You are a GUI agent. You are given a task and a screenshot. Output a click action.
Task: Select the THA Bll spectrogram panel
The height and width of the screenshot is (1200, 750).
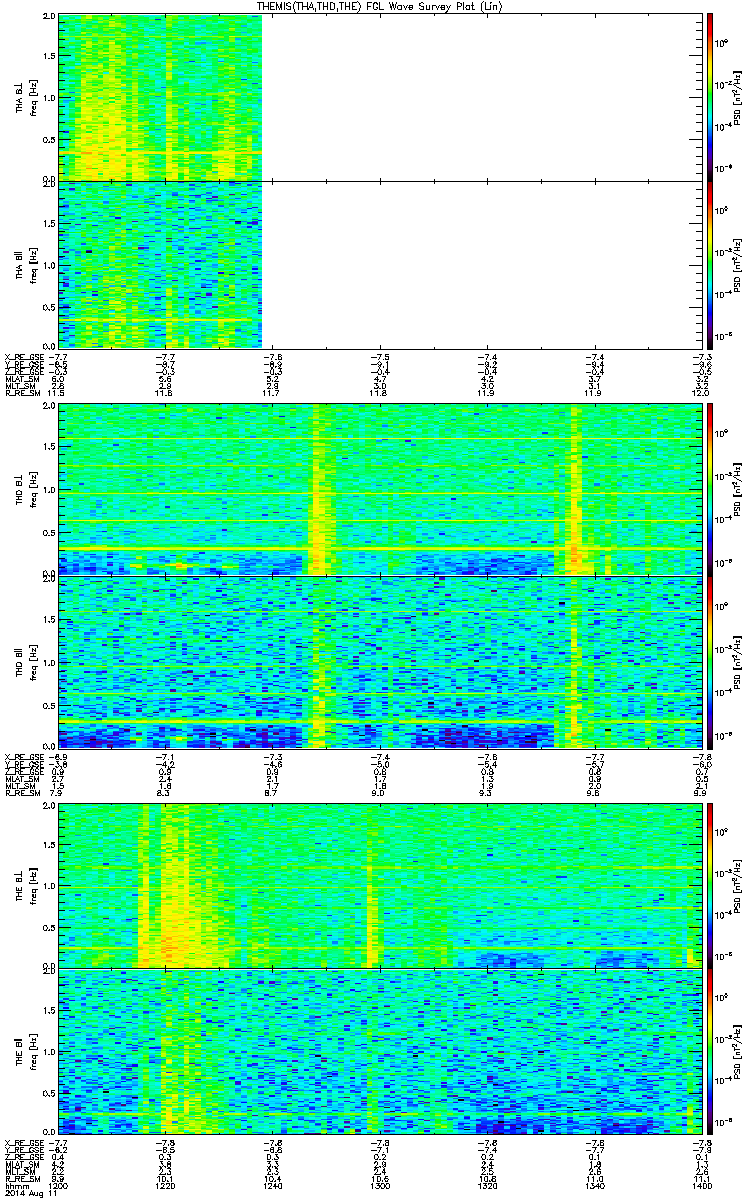point(379,264)
